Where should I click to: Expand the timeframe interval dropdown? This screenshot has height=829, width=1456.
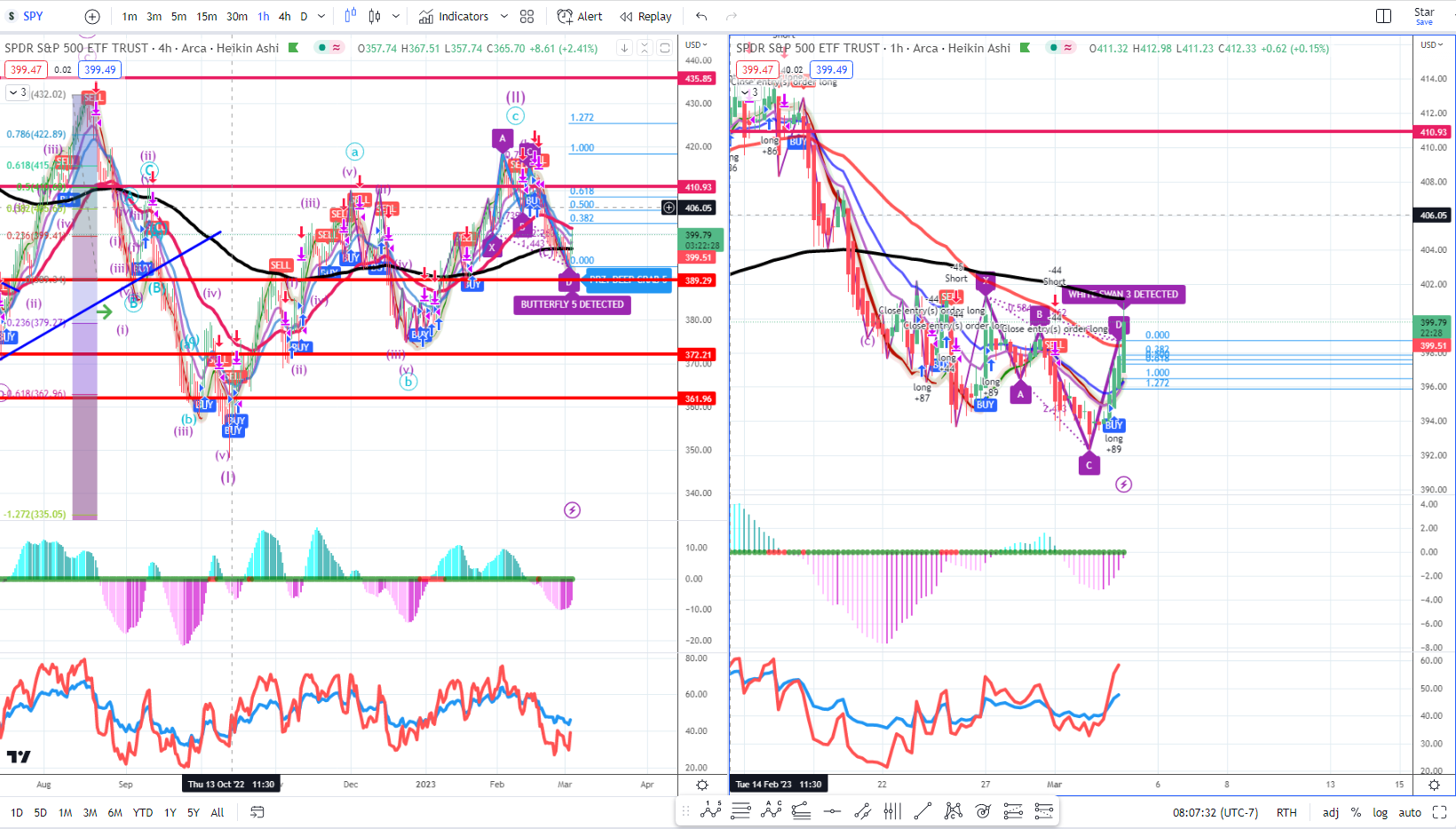pyautogui.click(x=321, y=16)
